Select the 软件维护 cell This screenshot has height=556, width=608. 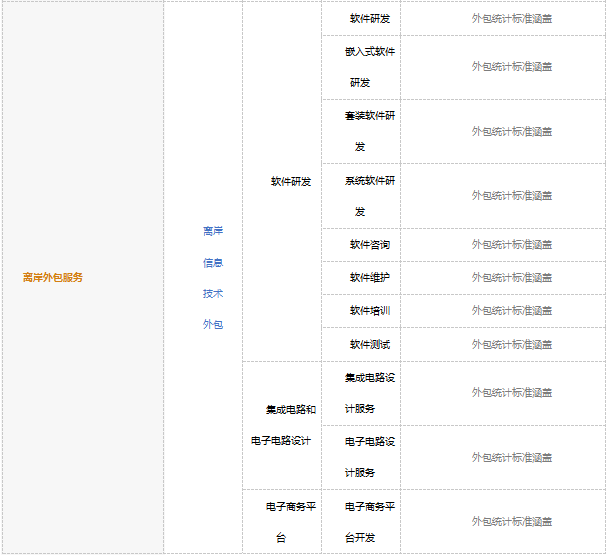[370, 277]
